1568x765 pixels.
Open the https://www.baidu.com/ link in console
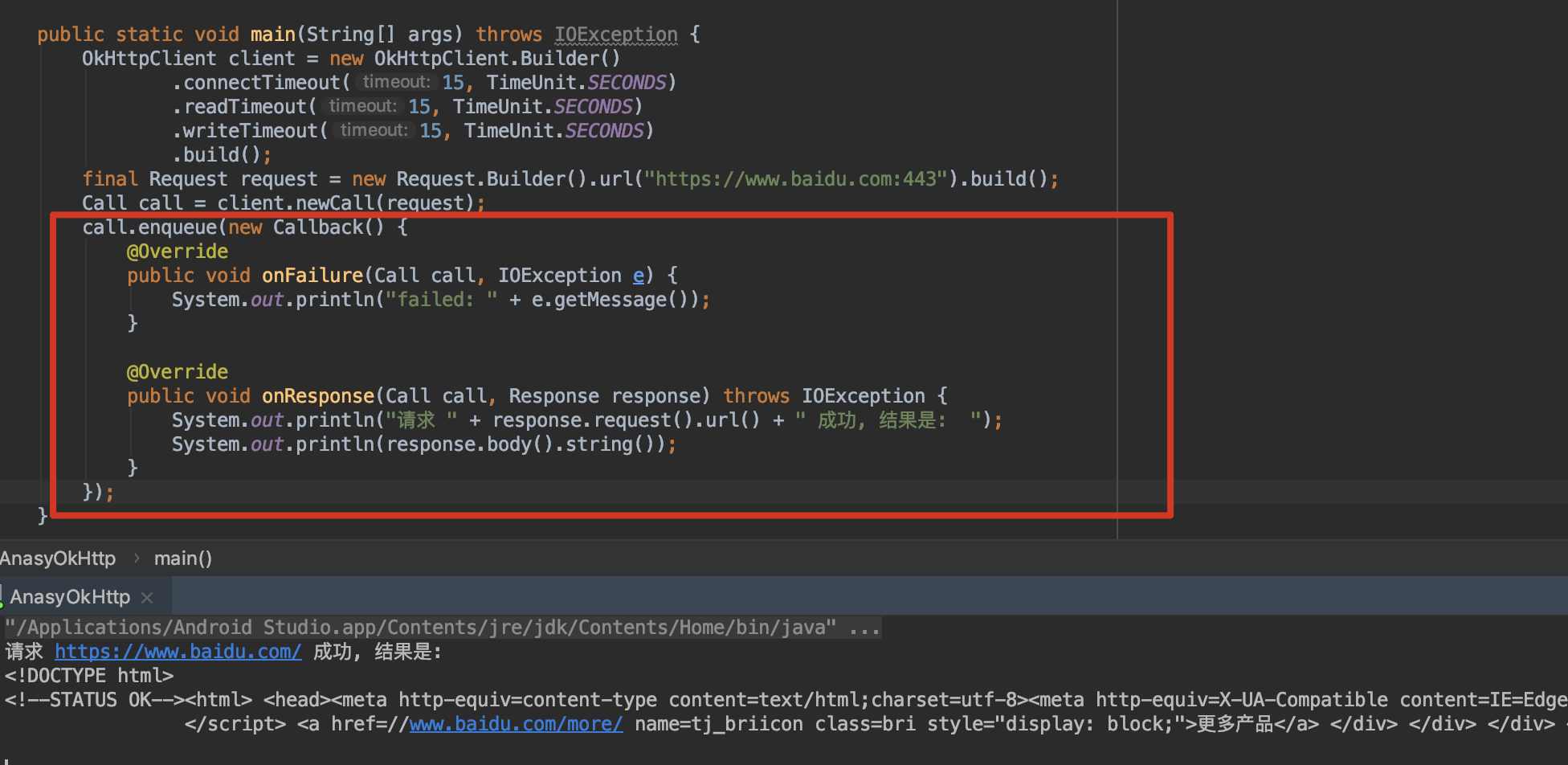click(x=178, y=652)
